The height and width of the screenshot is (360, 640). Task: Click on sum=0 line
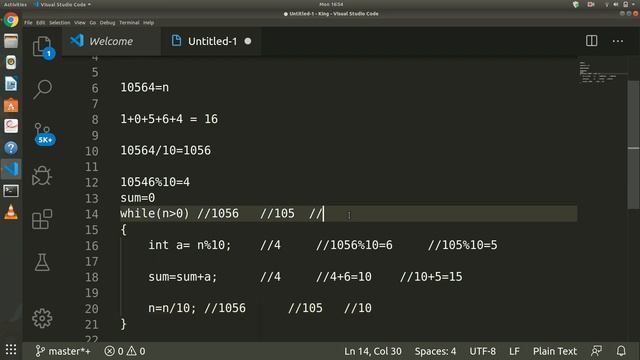[x=138, y=198]
